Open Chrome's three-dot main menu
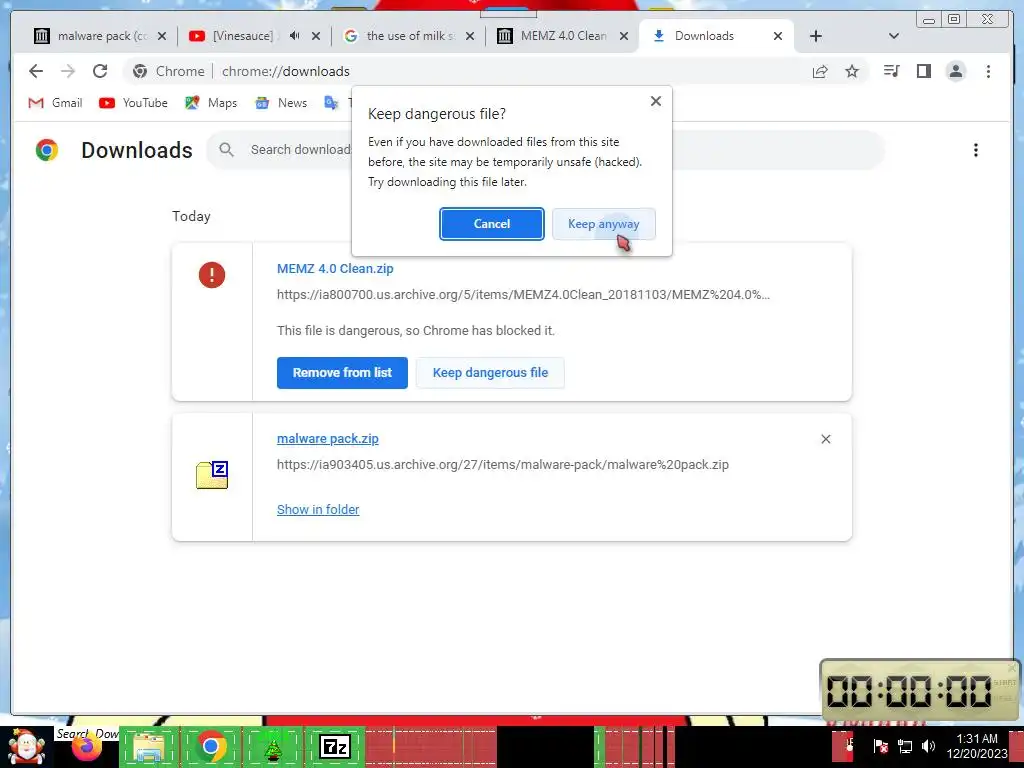 pyautogui.click(x=988, y=71)
